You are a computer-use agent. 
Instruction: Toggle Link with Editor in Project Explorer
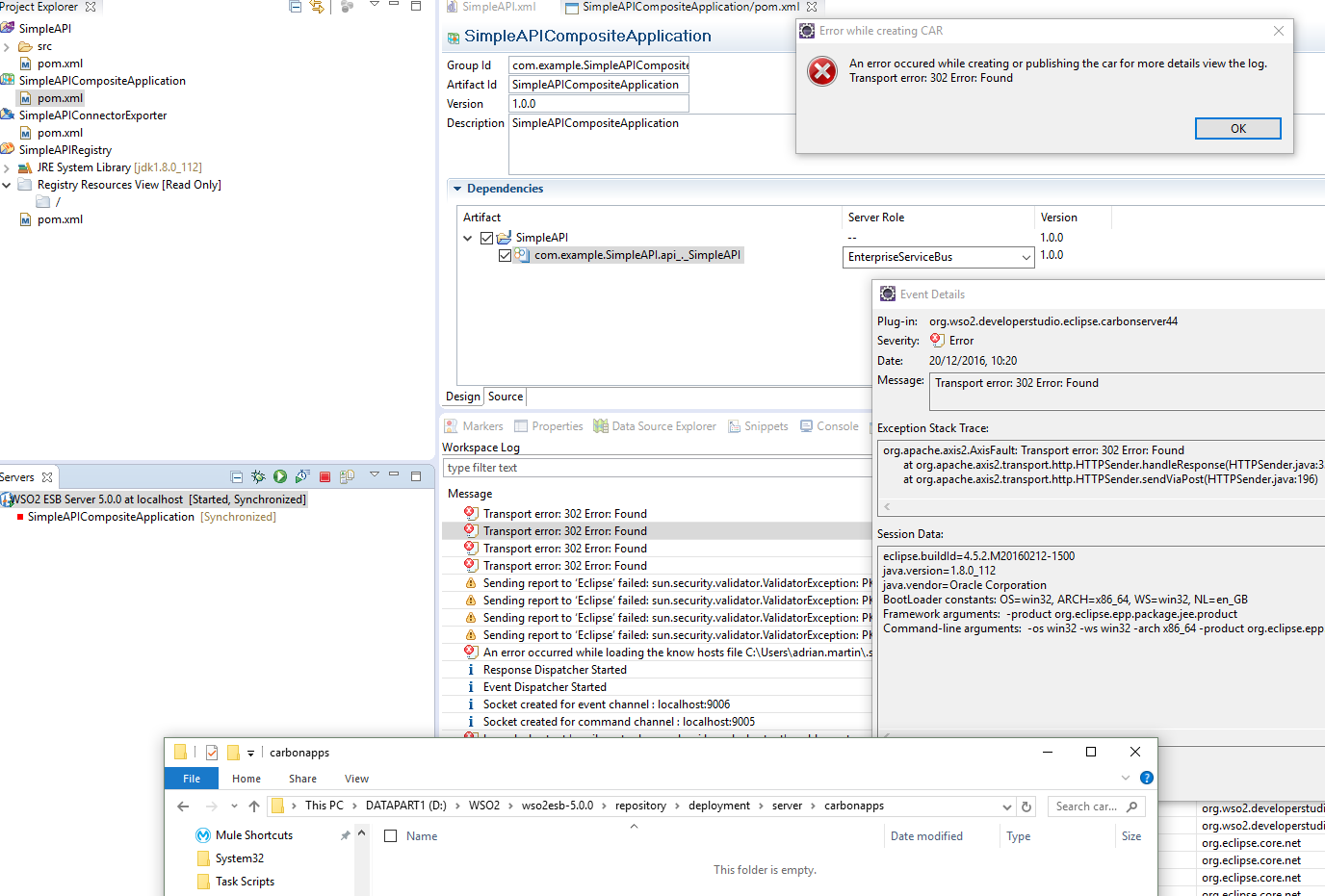point(317,7)
